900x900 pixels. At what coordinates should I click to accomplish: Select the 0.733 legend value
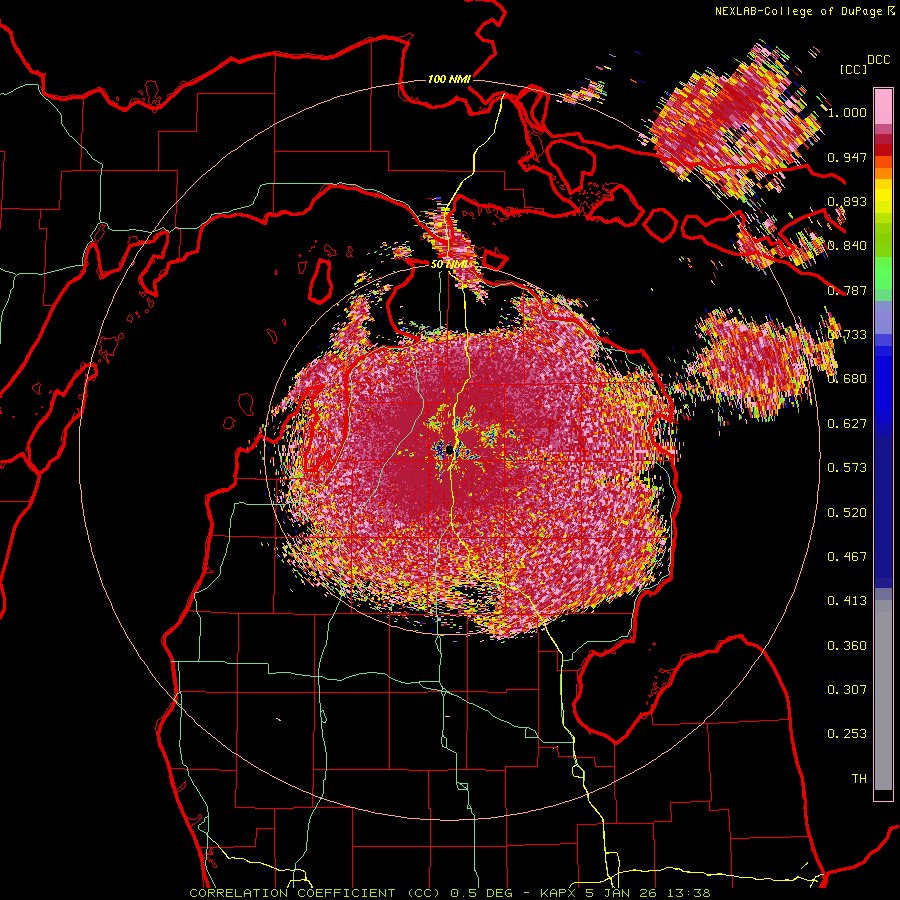847,335
